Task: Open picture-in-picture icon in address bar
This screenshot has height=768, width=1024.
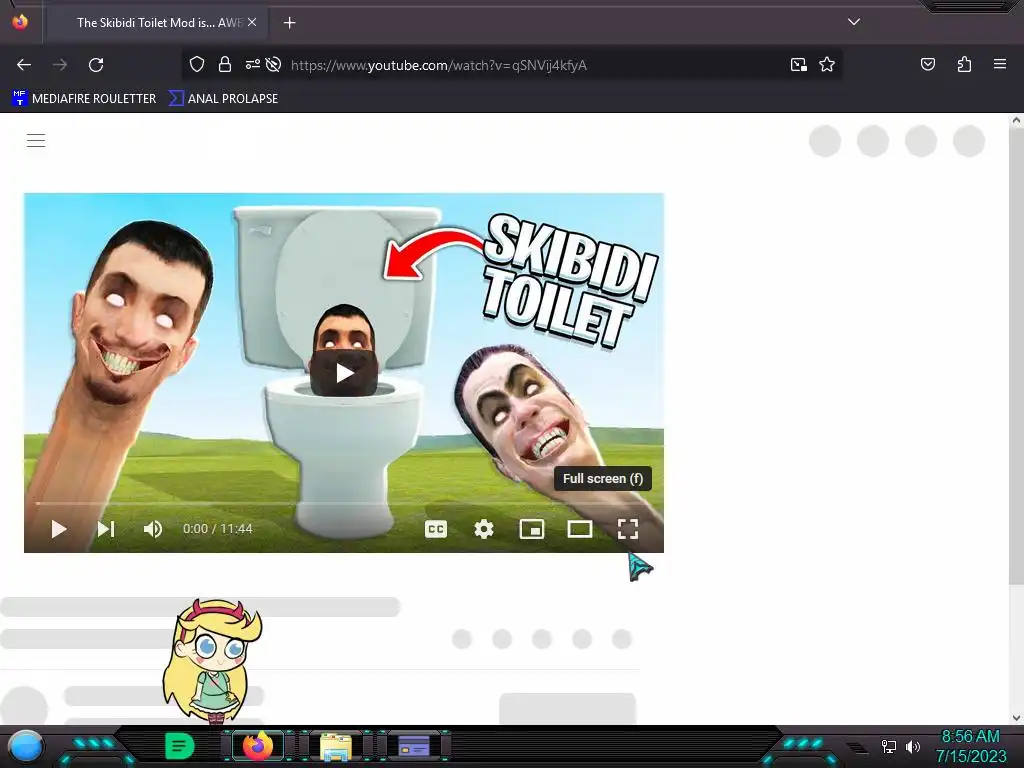Action: (x=799, y=65)
